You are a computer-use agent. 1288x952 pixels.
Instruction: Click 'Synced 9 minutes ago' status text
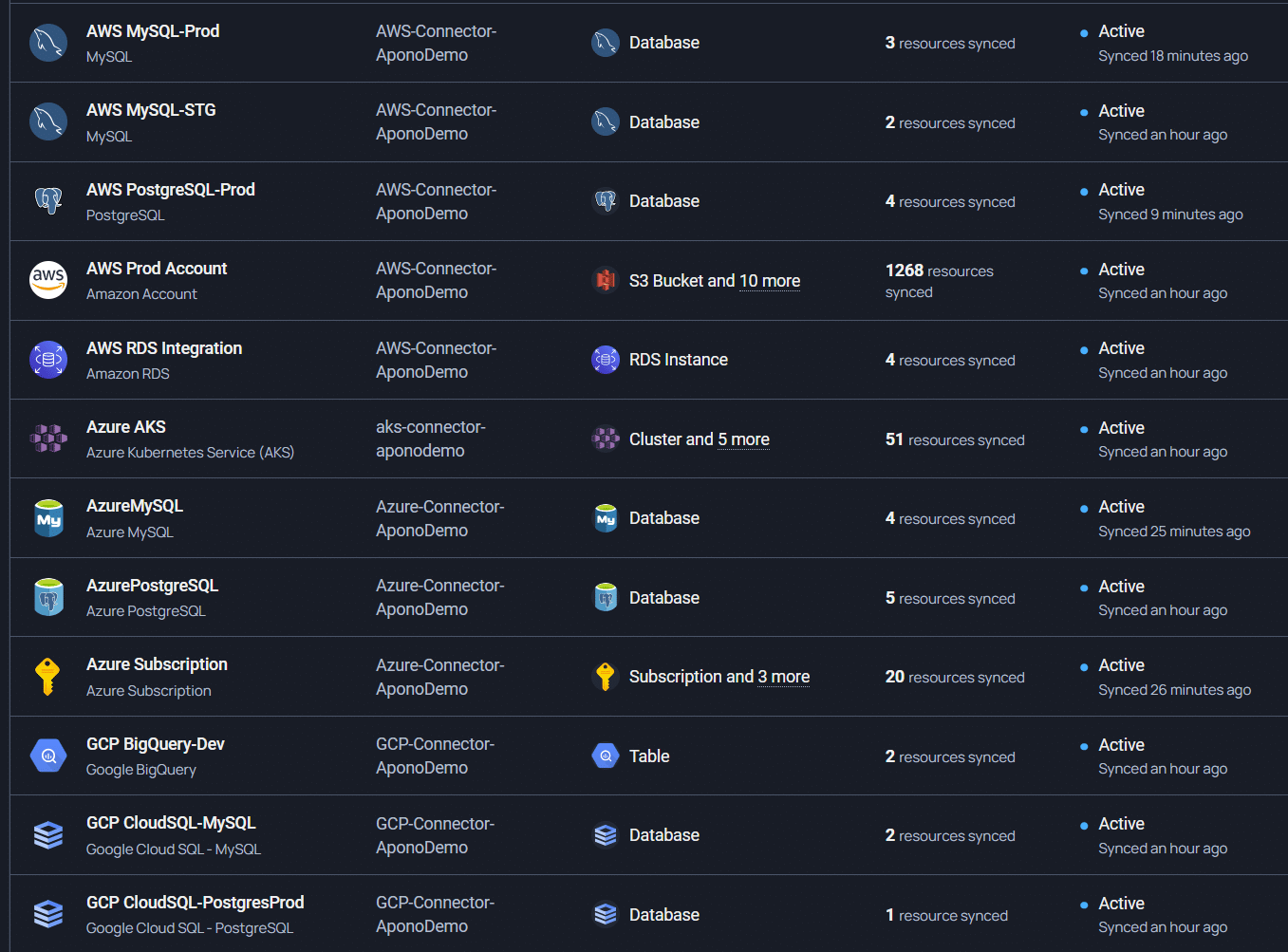[1170, 215]
